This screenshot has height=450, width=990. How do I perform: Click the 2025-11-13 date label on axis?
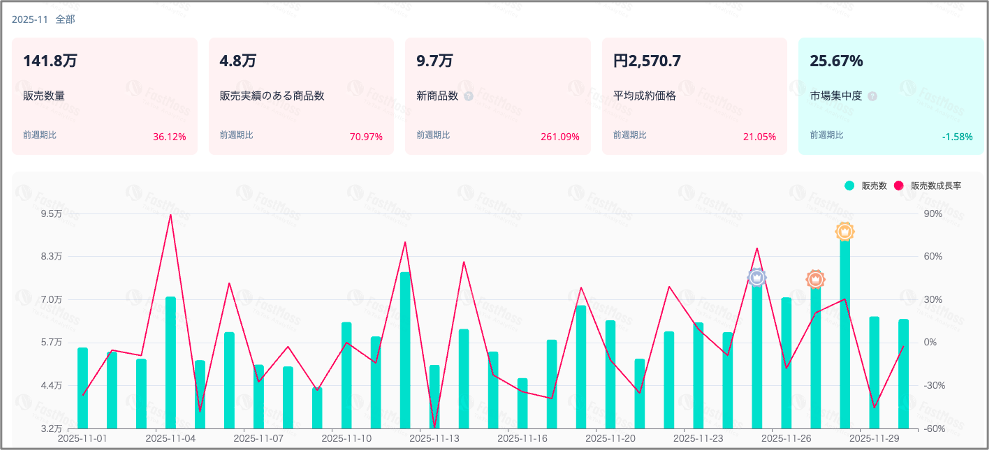435,437
